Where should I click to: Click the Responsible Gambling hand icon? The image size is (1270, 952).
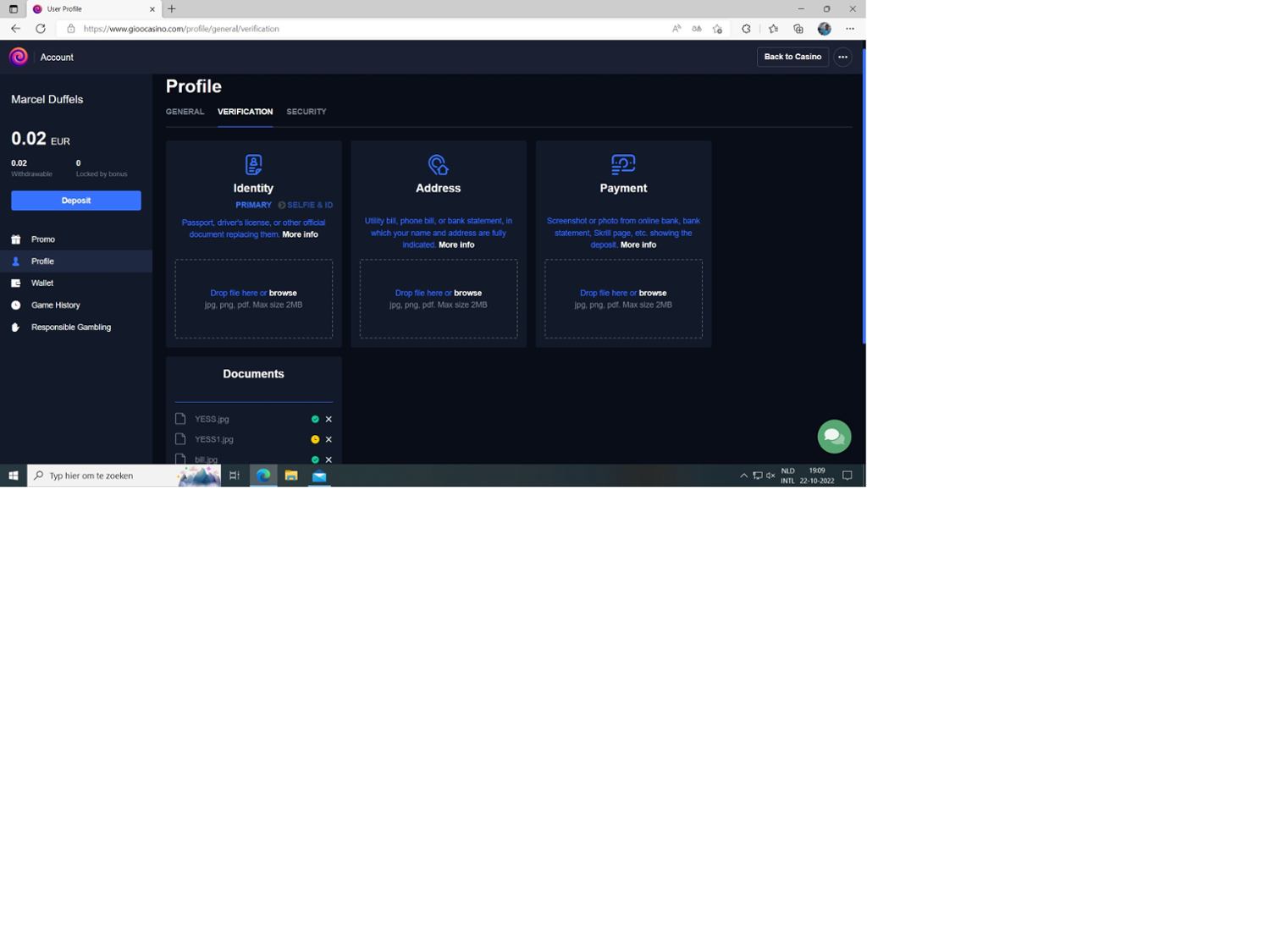click(x=15, y=327)
